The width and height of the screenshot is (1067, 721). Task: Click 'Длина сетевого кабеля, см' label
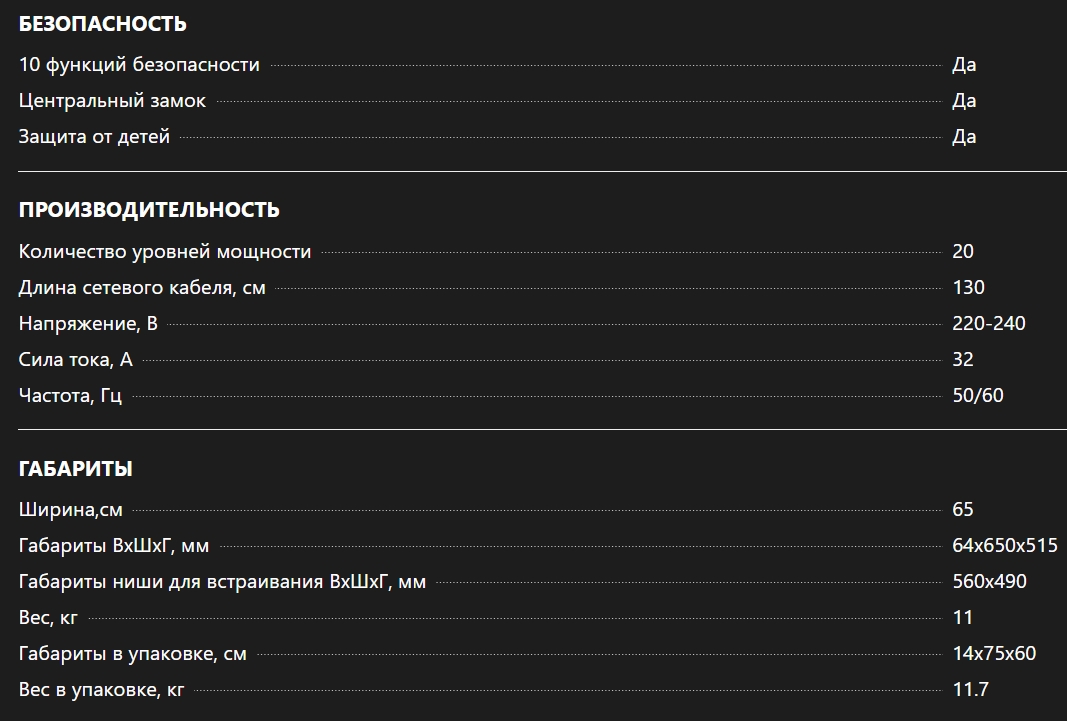[x=142, y=288]
